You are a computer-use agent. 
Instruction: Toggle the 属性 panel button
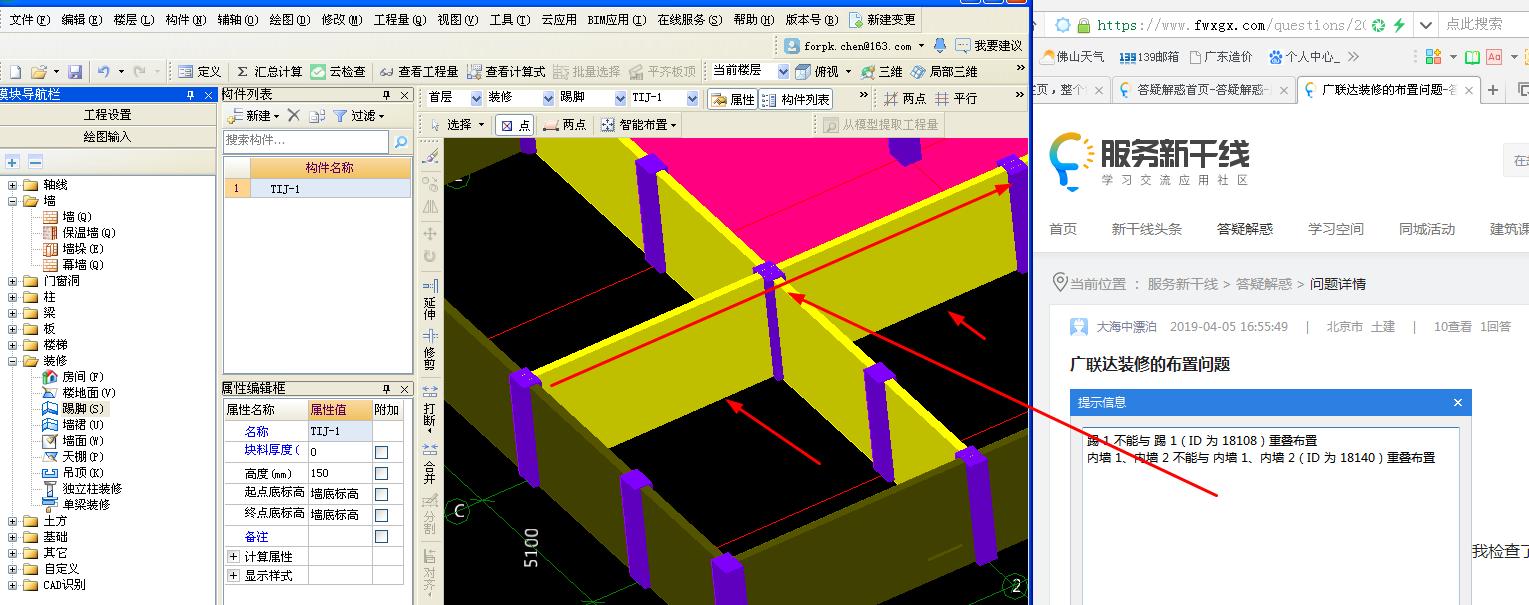click(x=732, y=99)
